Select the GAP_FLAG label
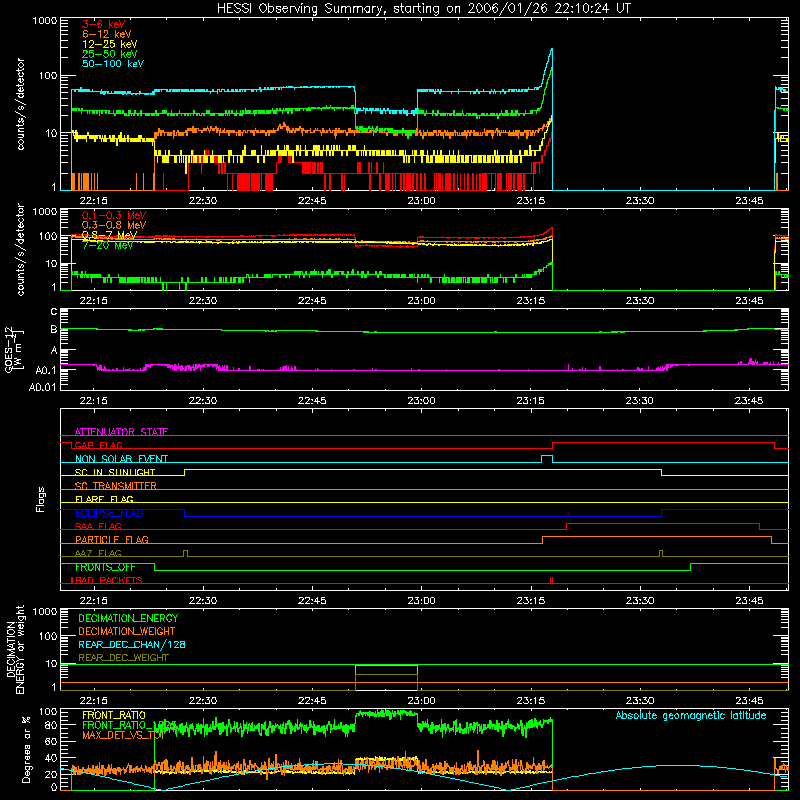 coord(98,445)
